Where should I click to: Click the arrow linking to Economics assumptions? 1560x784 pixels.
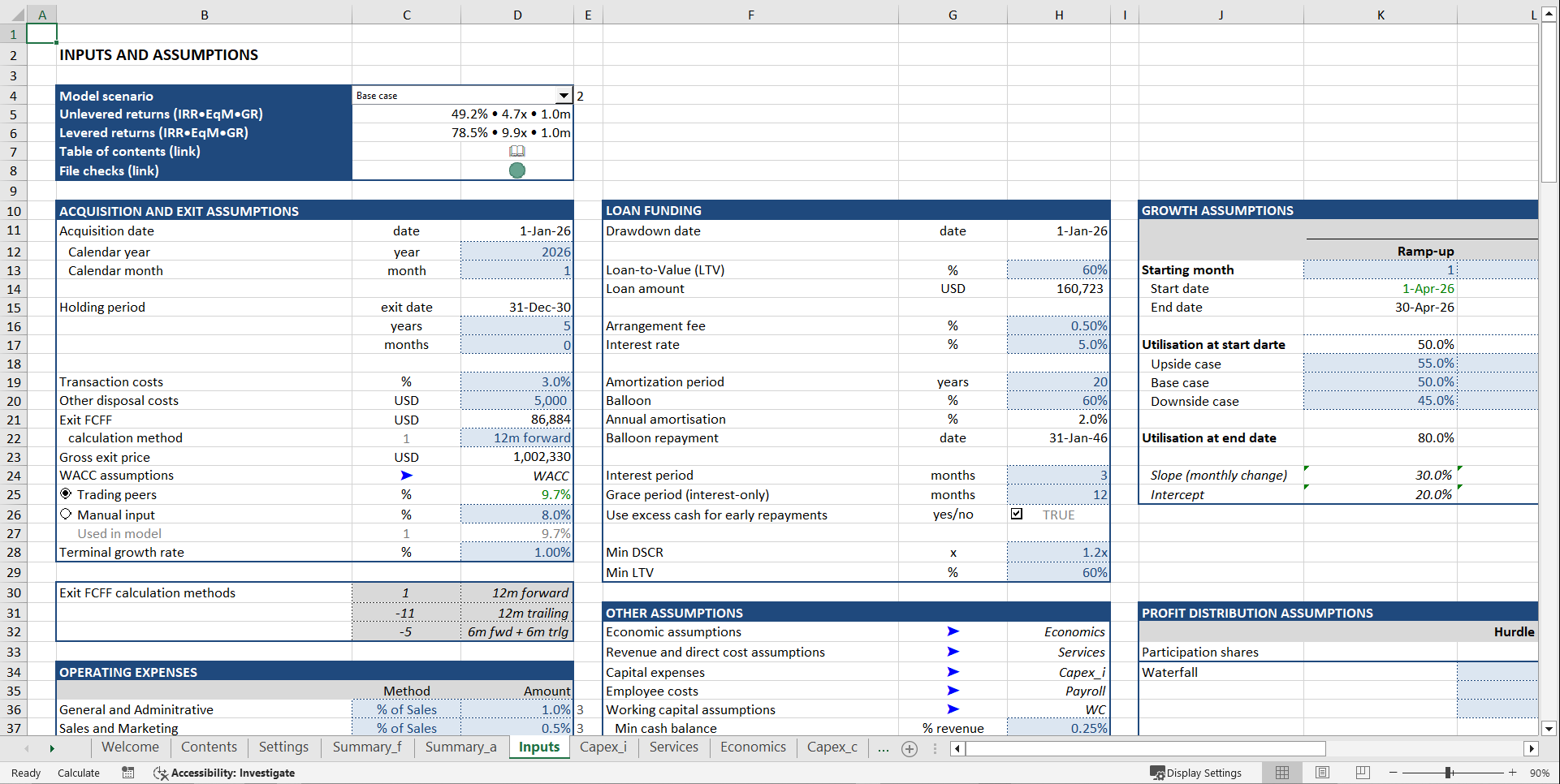pos(952,631)
